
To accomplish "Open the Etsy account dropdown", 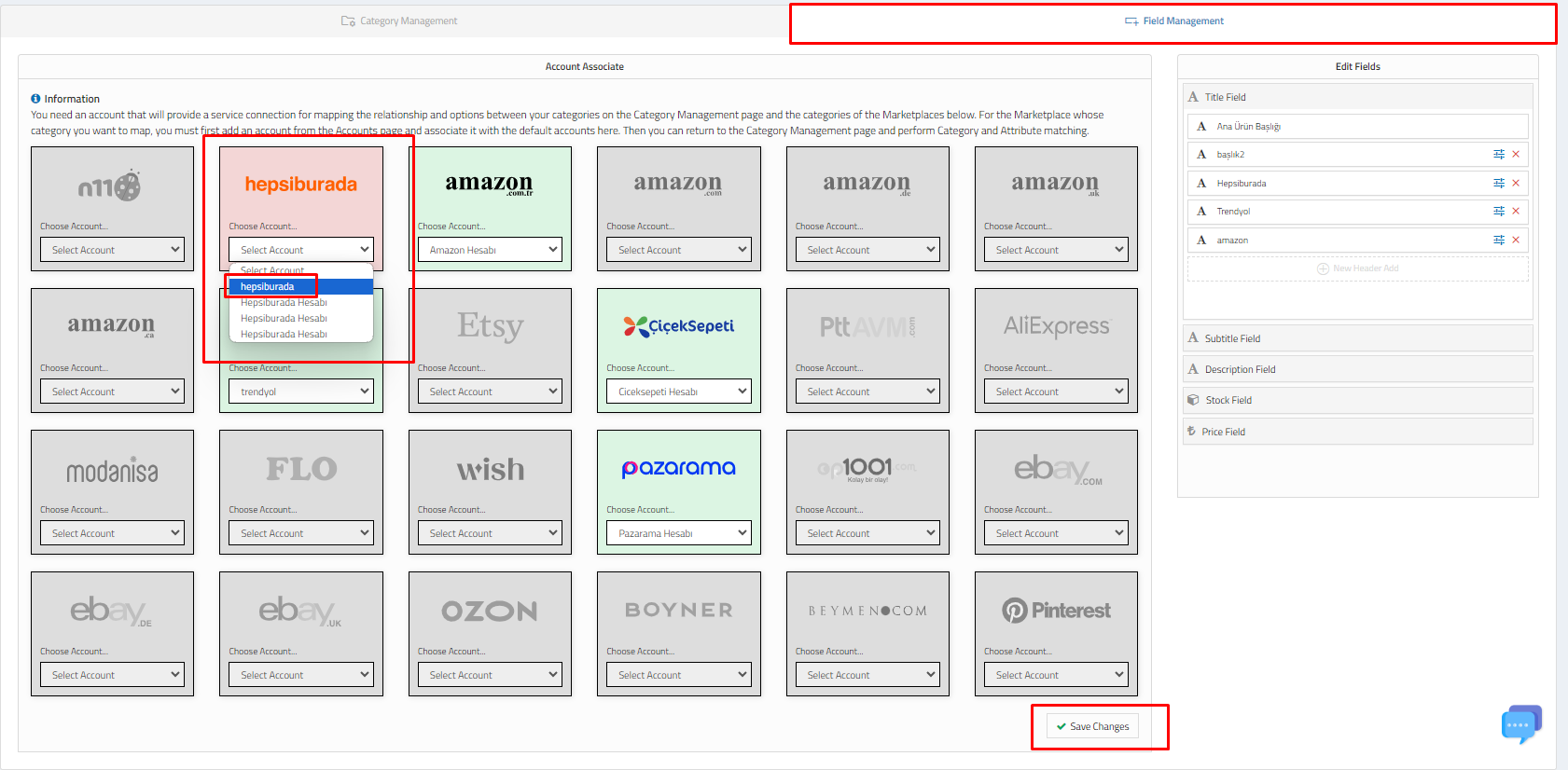I will tap(490, 392).
